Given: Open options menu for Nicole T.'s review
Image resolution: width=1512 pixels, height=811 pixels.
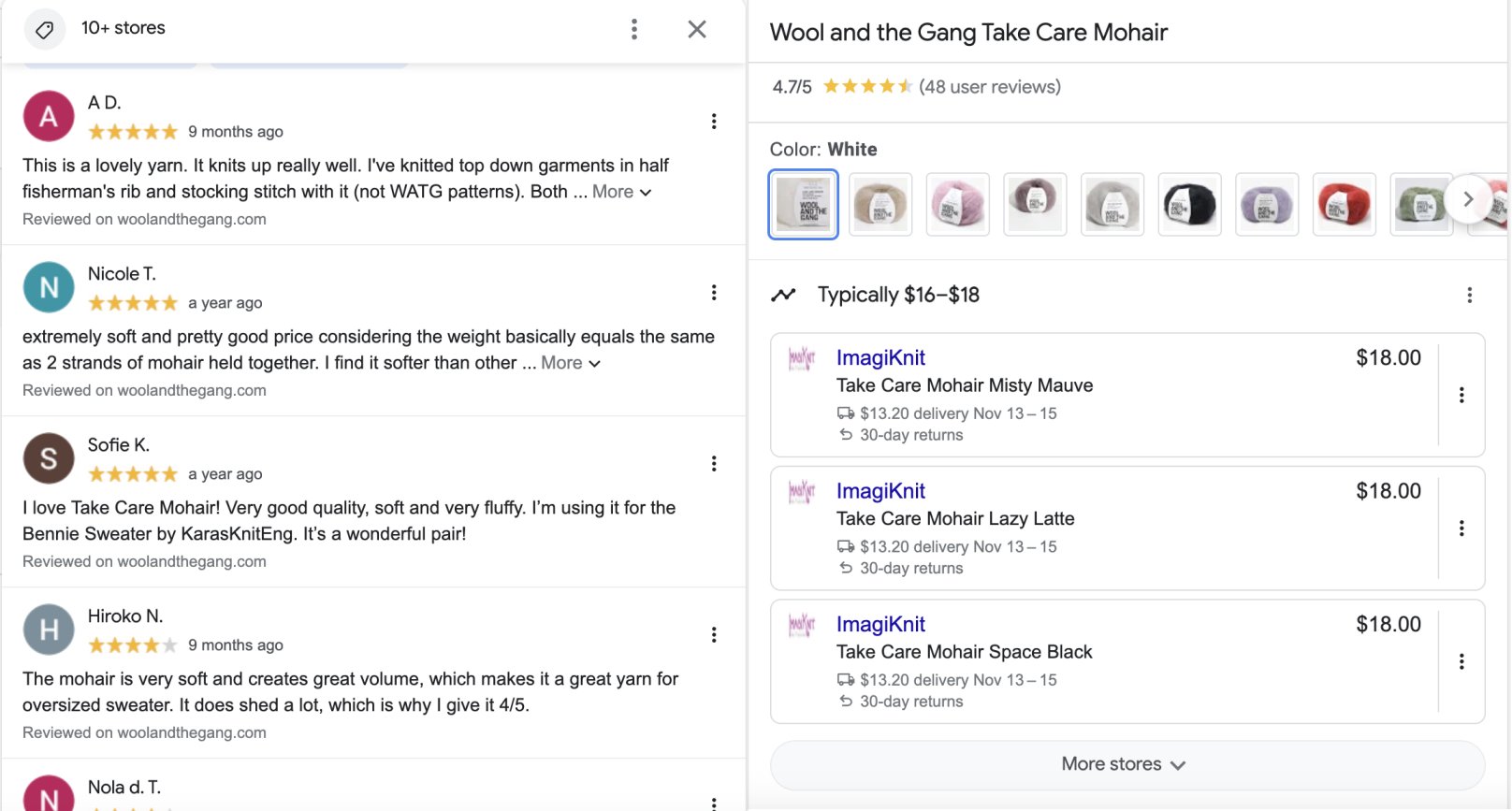Looking at the screenshot, I should pos(714,293).
